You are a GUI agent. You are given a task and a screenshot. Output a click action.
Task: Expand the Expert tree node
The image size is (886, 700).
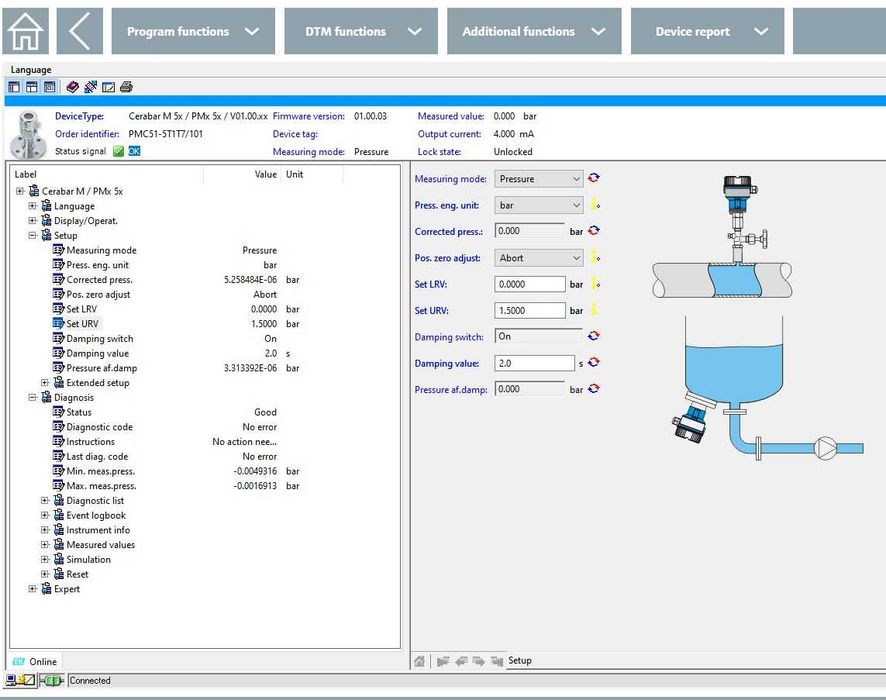coord(33,589)
